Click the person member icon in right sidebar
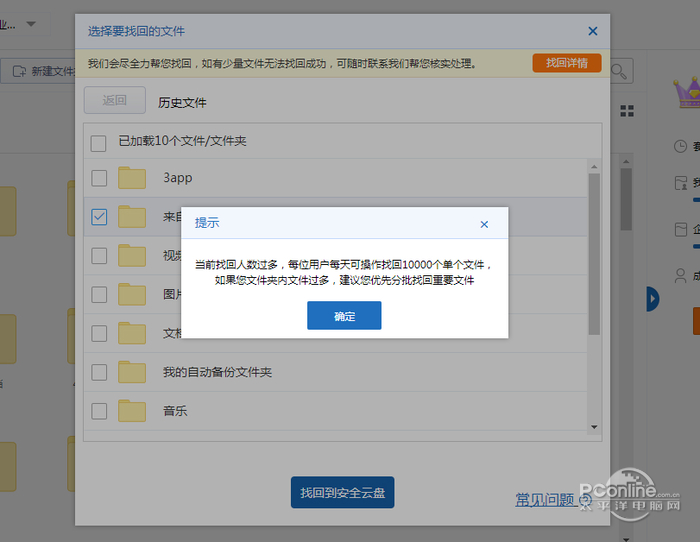This screenshot has width=700, height=542. pos(680,275)
